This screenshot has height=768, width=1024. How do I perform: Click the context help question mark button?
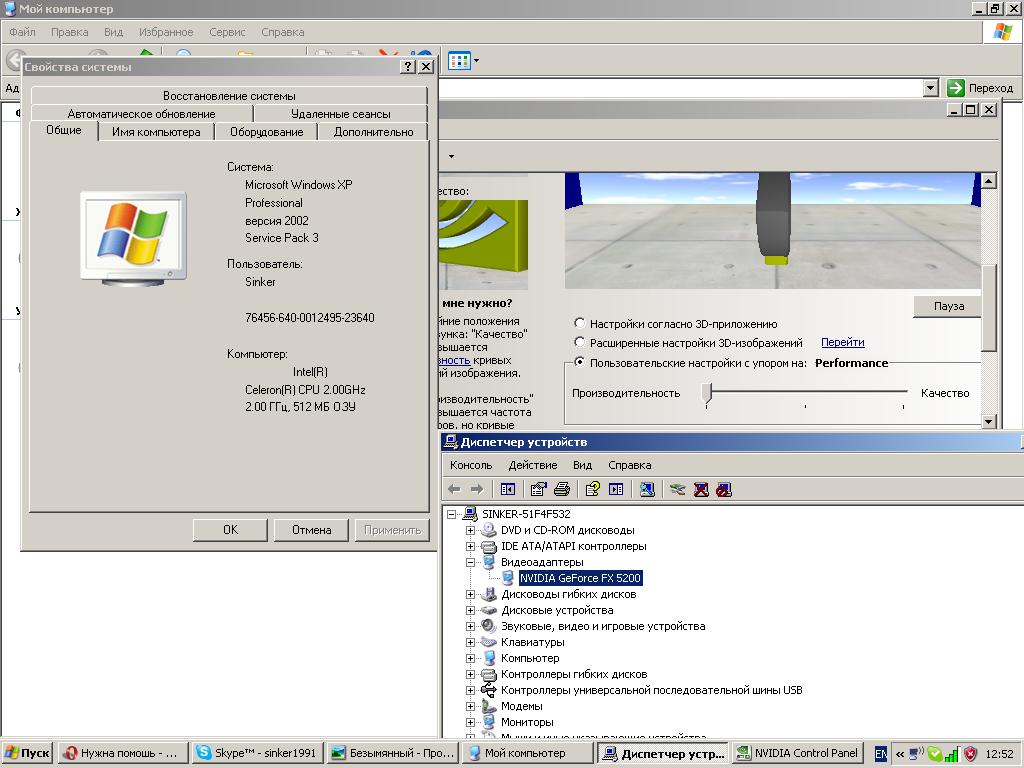tap(408, 67)
